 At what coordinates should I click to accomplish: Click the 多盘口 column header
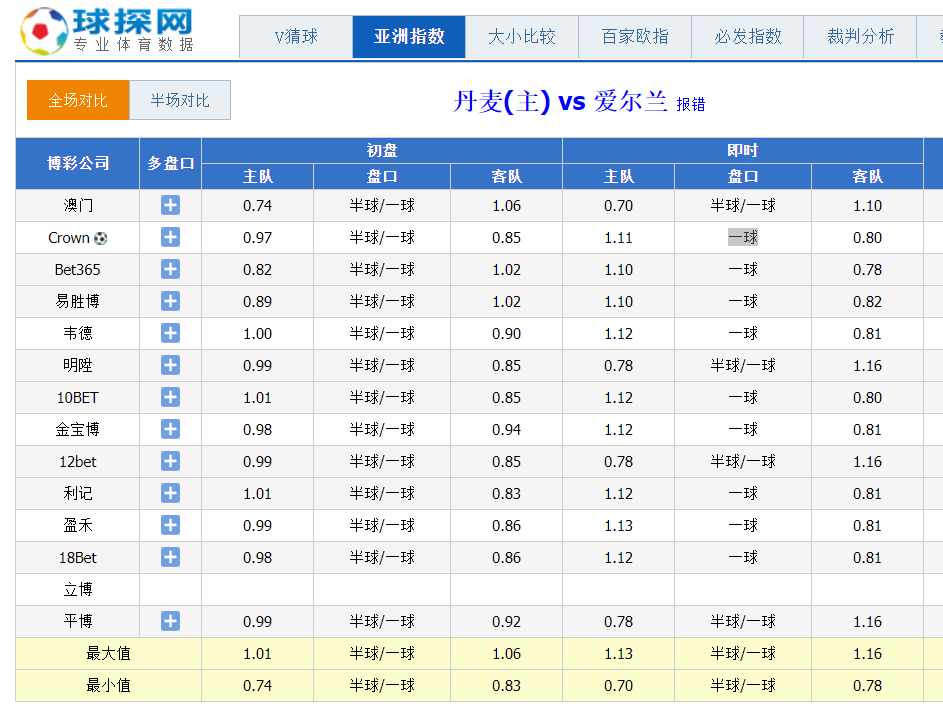171,163
